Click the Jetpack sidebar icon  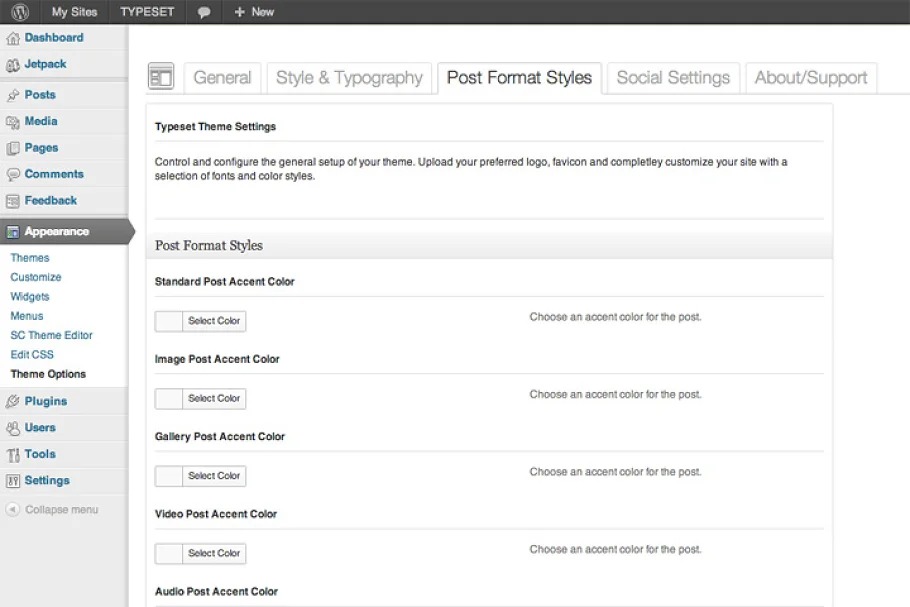[13, 65]
